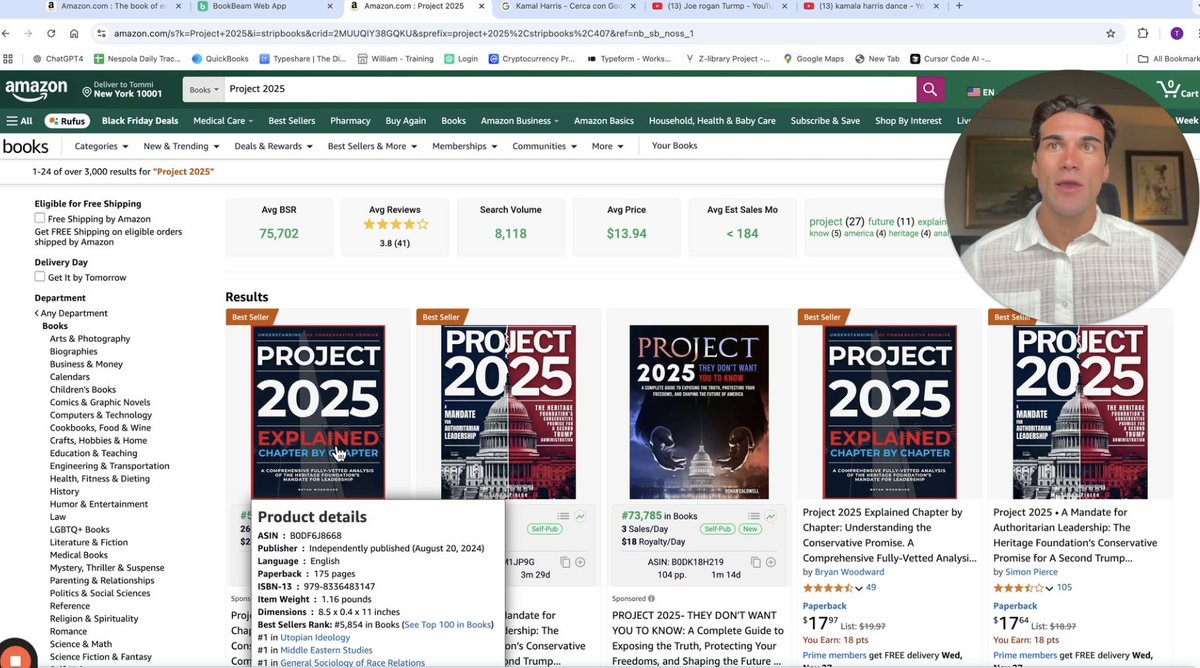1200x668 pixels.
Task: Click the trend chart icon on #73,785 card
Action: click(771, 516)
